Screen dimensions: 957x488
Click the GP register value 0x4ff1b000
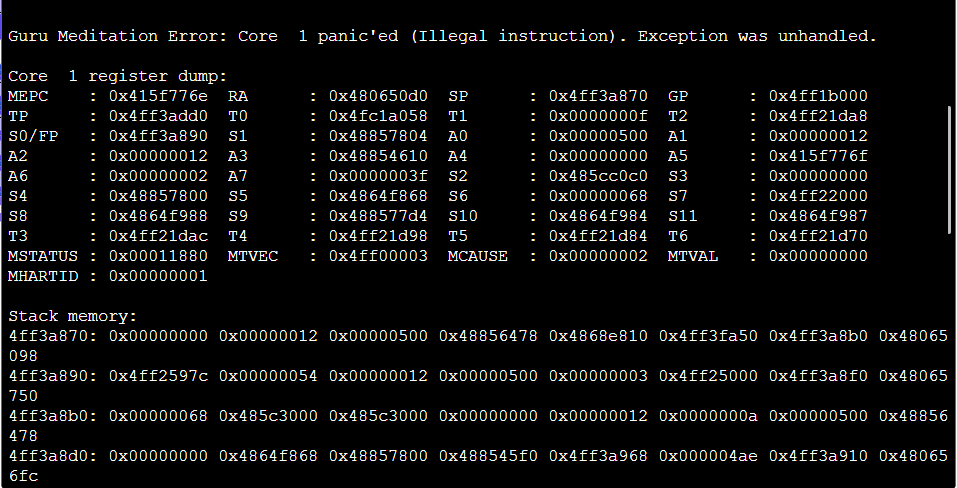[x=818, y=96]
